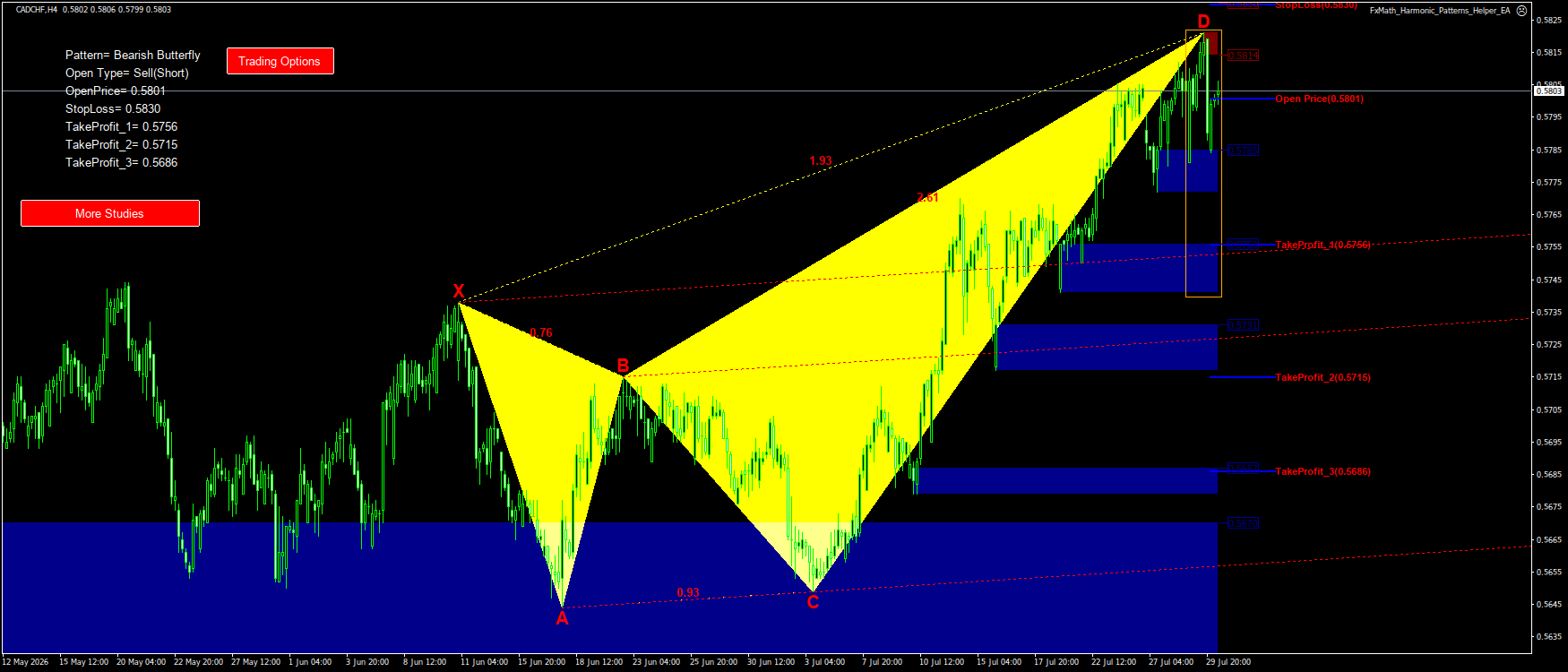Click the 0.5785 blue zone price tag
The width and height of the screenshot is (1568, 672).
click(1243, 151)
